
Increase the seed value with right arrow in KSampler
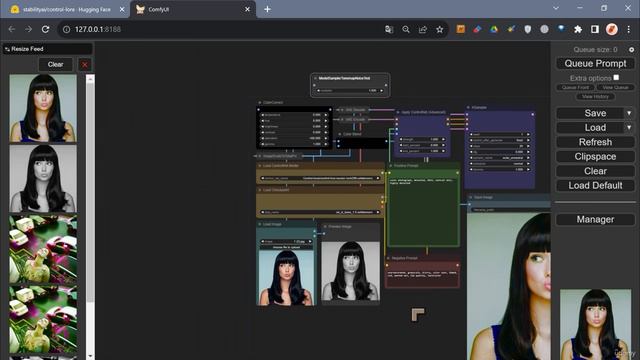tap(528, 134)
